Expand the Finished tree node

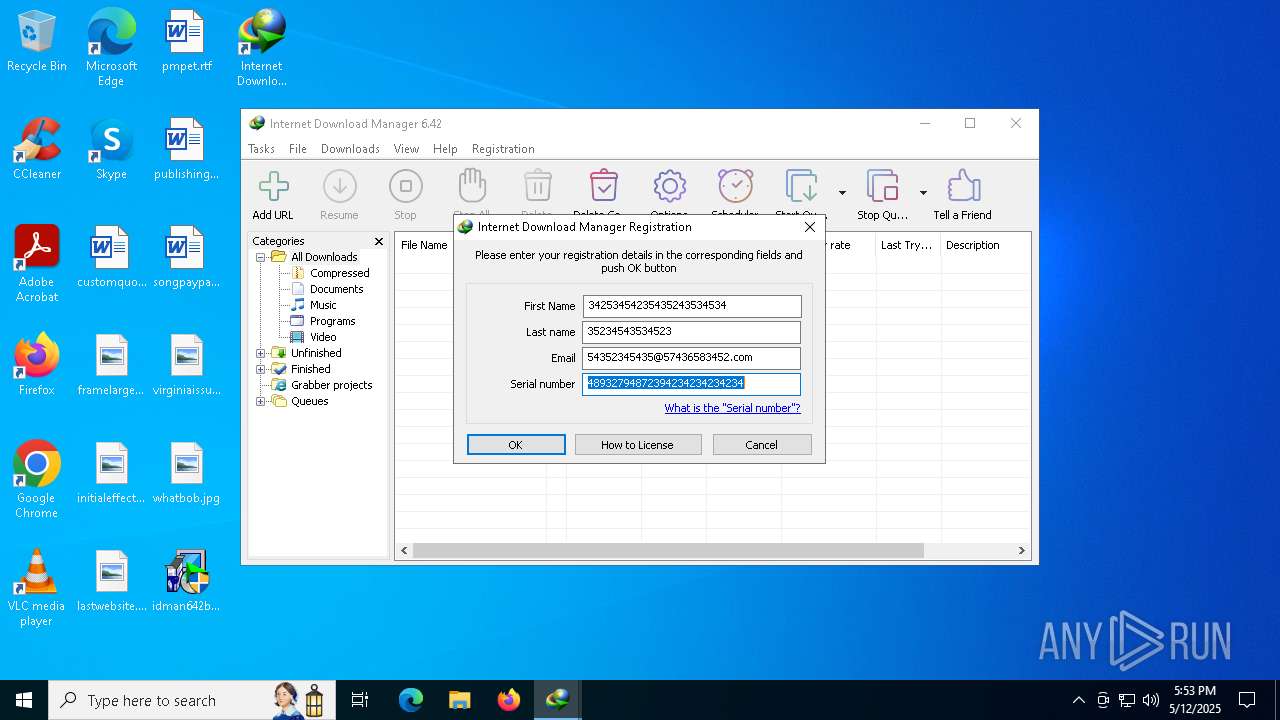[261, 369]
